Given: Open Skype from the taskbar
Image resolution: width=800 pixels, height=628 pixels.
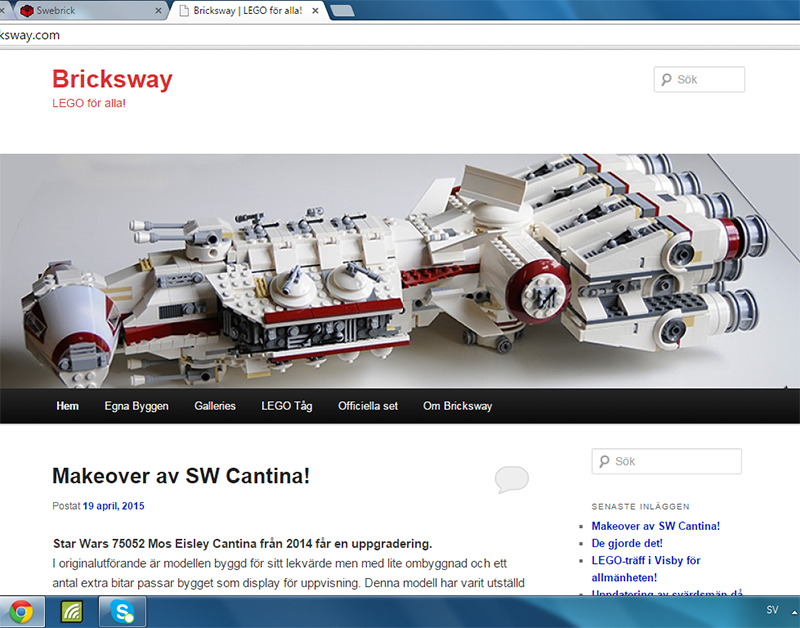Looking at the screenshot, I should [122, 609].
